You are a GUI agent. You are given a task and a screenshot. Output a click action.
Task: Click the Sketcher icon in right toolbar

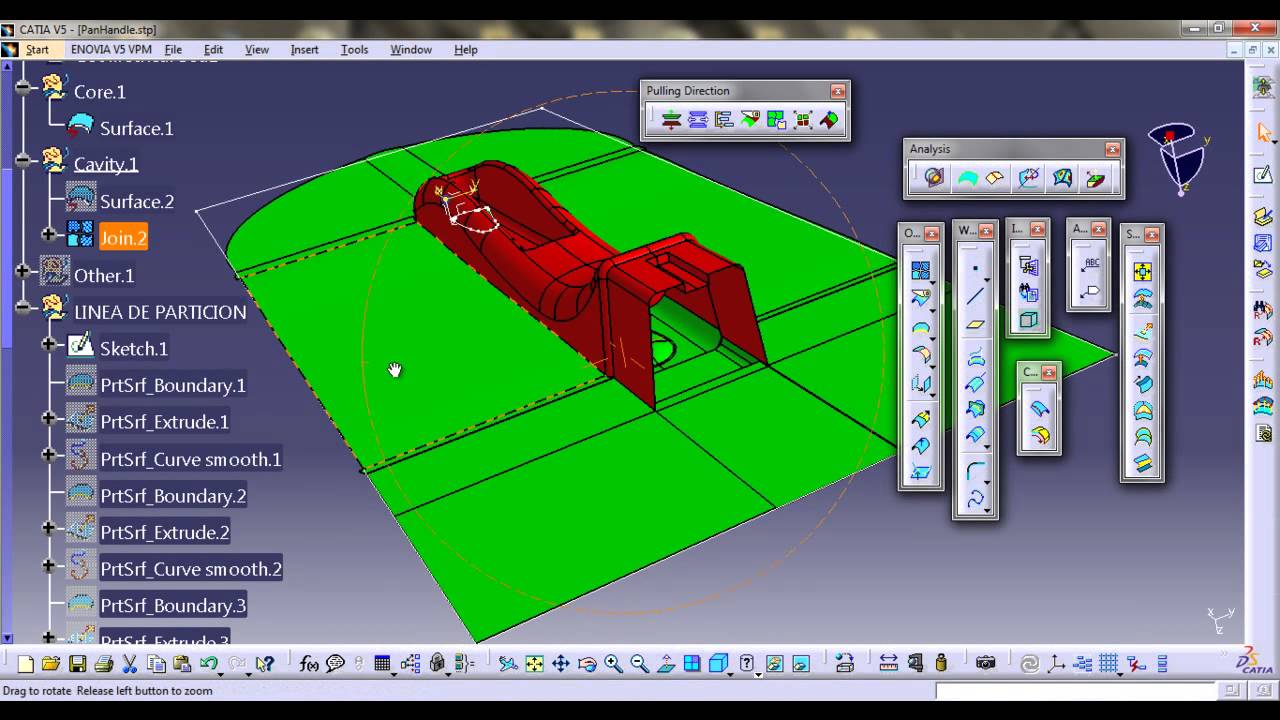(1263, 175)
